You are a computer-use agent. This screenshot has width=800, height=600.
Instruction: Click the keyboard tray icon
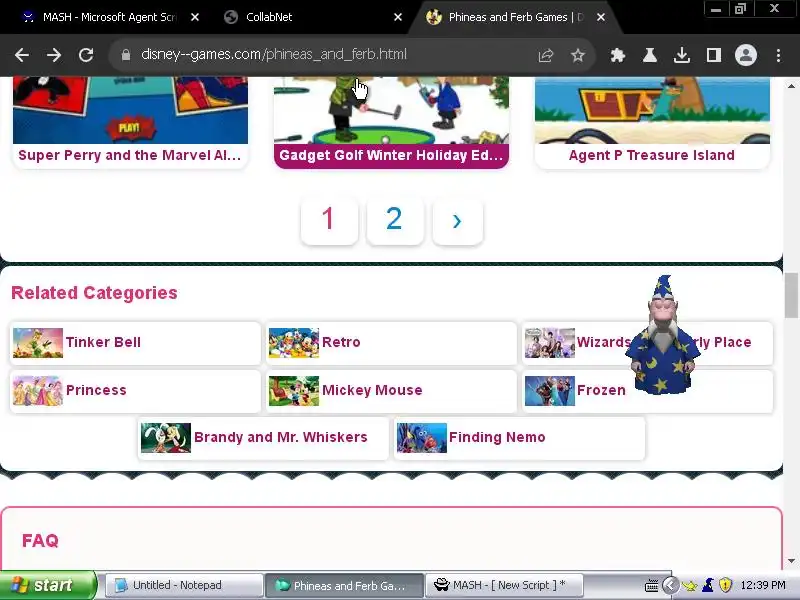(652, 586)
